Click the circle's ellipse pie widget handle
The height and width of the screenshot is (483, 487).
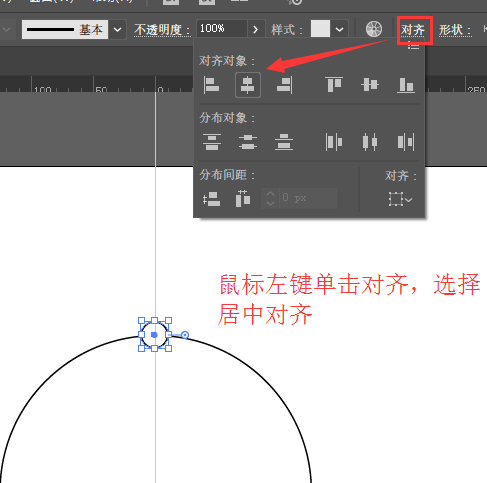coord(185,335)
